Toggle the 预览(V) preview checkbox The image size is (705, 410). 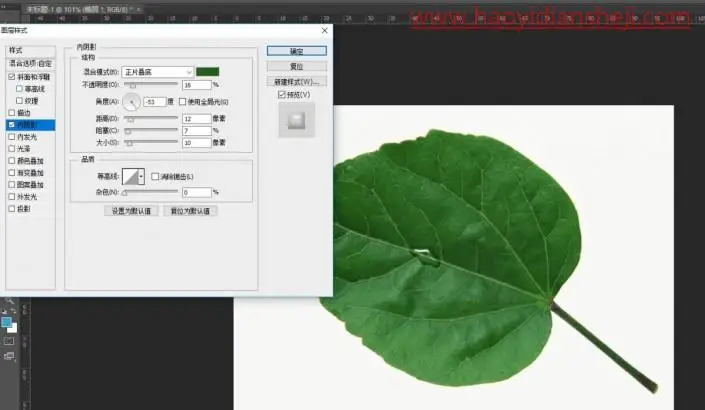pos(282,94)
